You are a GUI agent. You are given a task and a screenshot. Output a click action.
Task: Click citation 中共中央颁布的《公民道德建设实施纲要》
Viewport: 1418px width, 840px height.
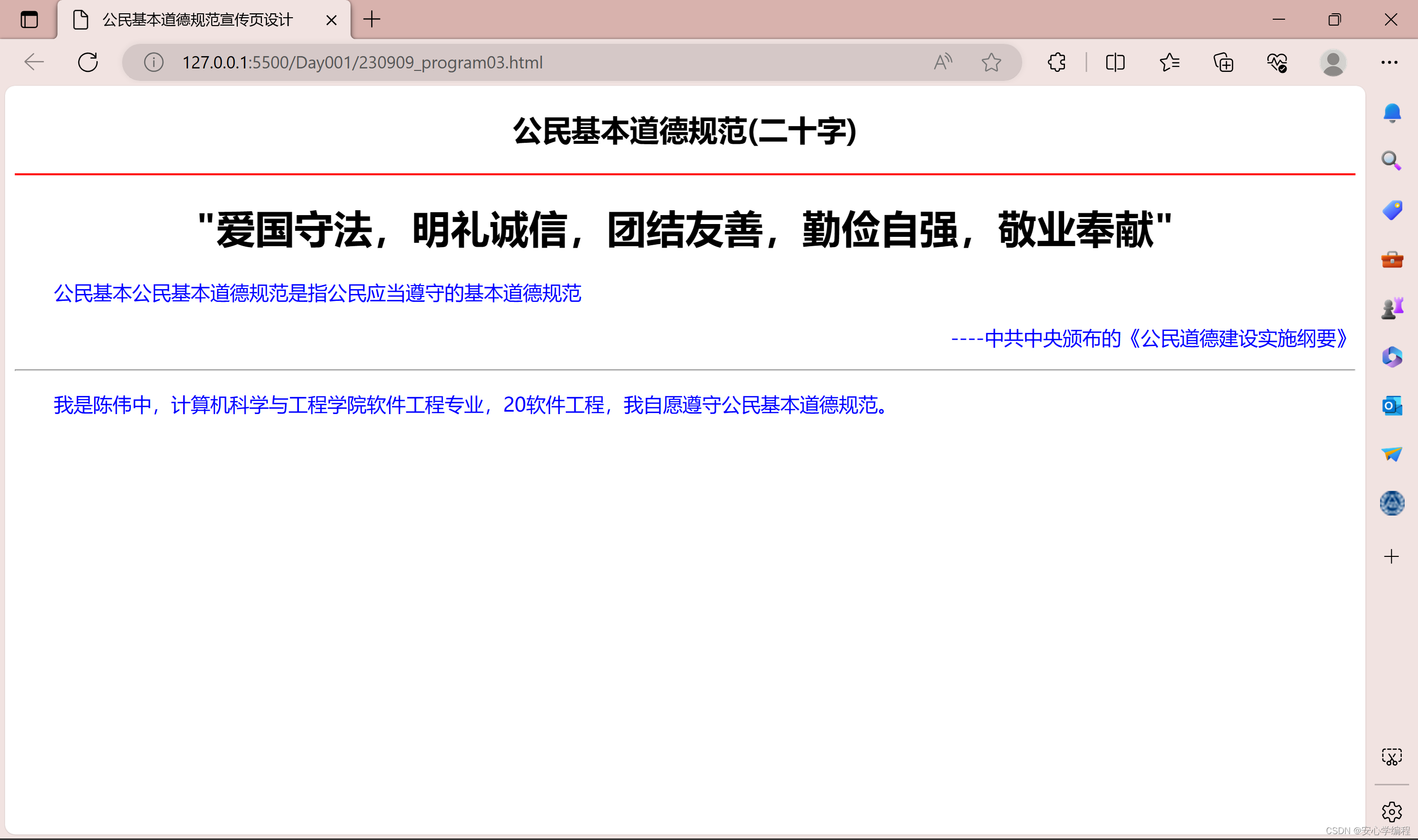coord(1167,338)
